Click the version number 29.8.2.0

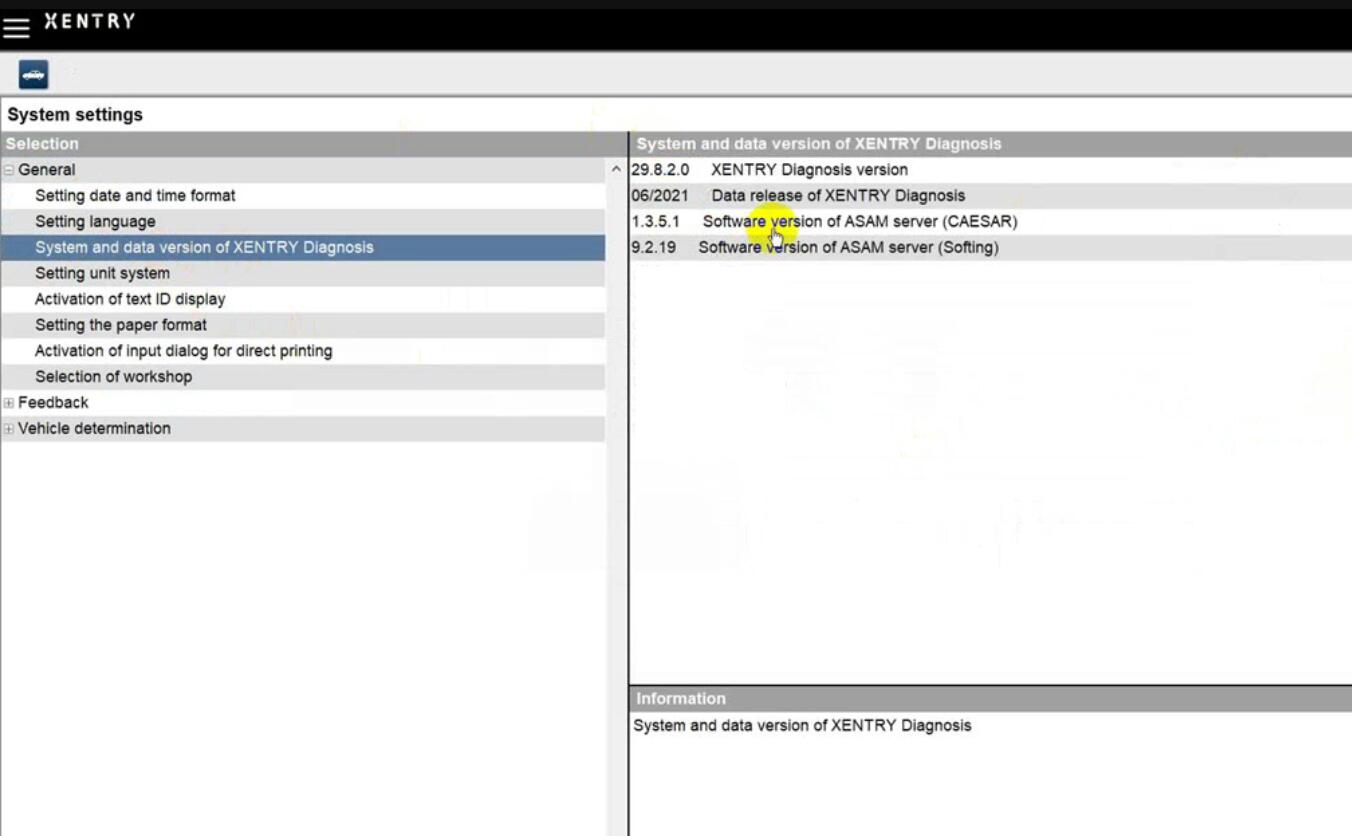(660, 170)
